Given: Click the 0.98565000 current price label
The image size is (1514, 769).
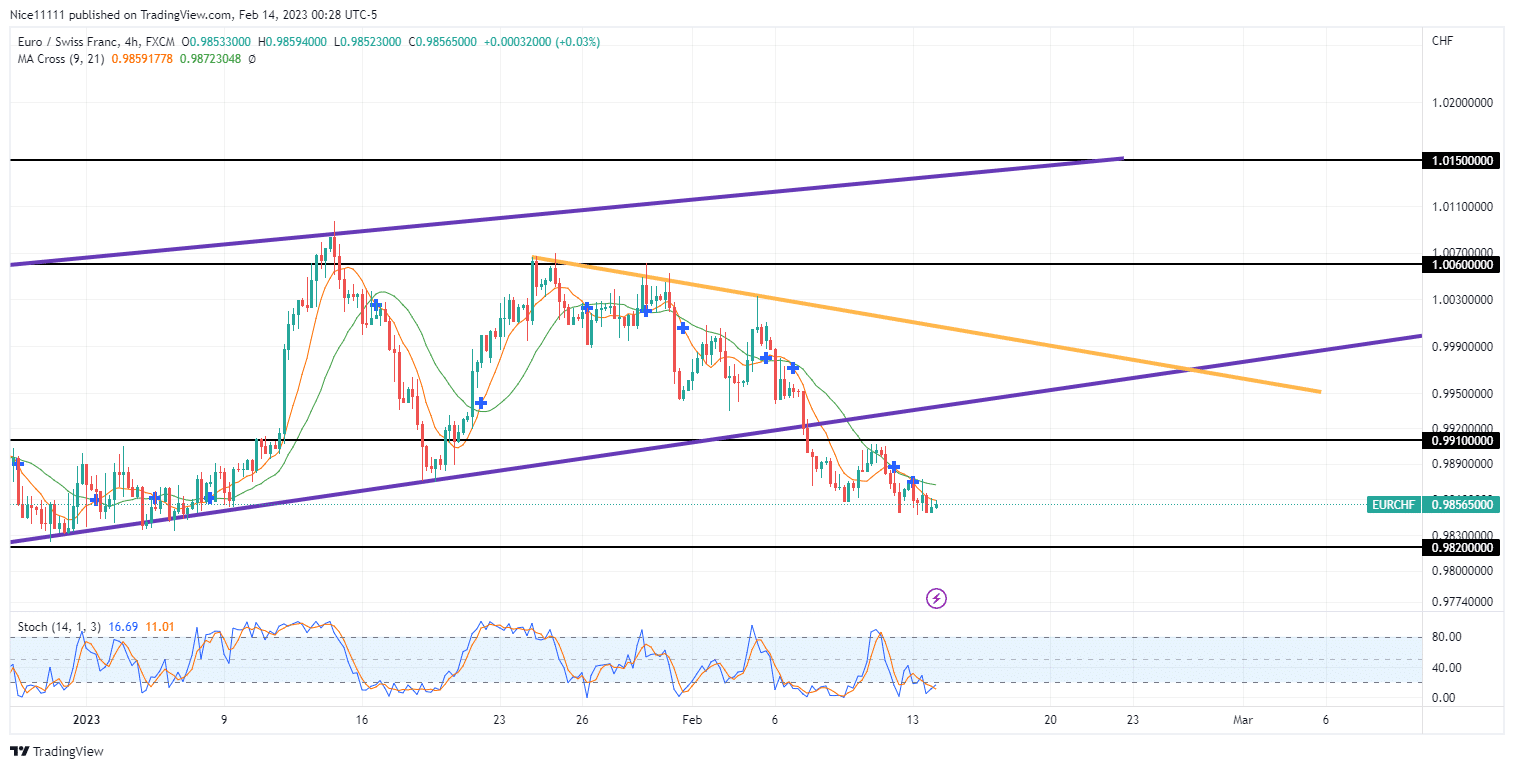Looking at the screenshot, I should (1461, 505).
